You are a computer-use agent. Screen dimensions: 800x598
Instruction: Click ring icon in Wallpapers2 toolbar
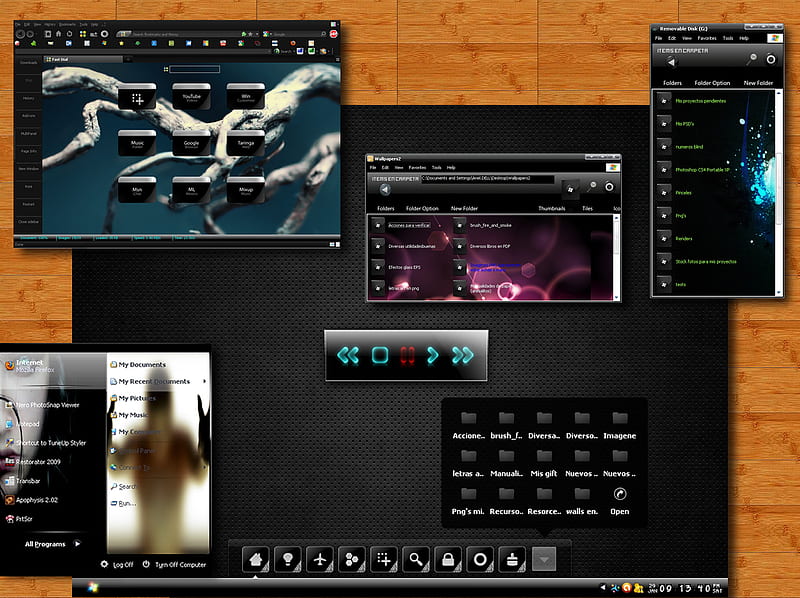[609, 187]
